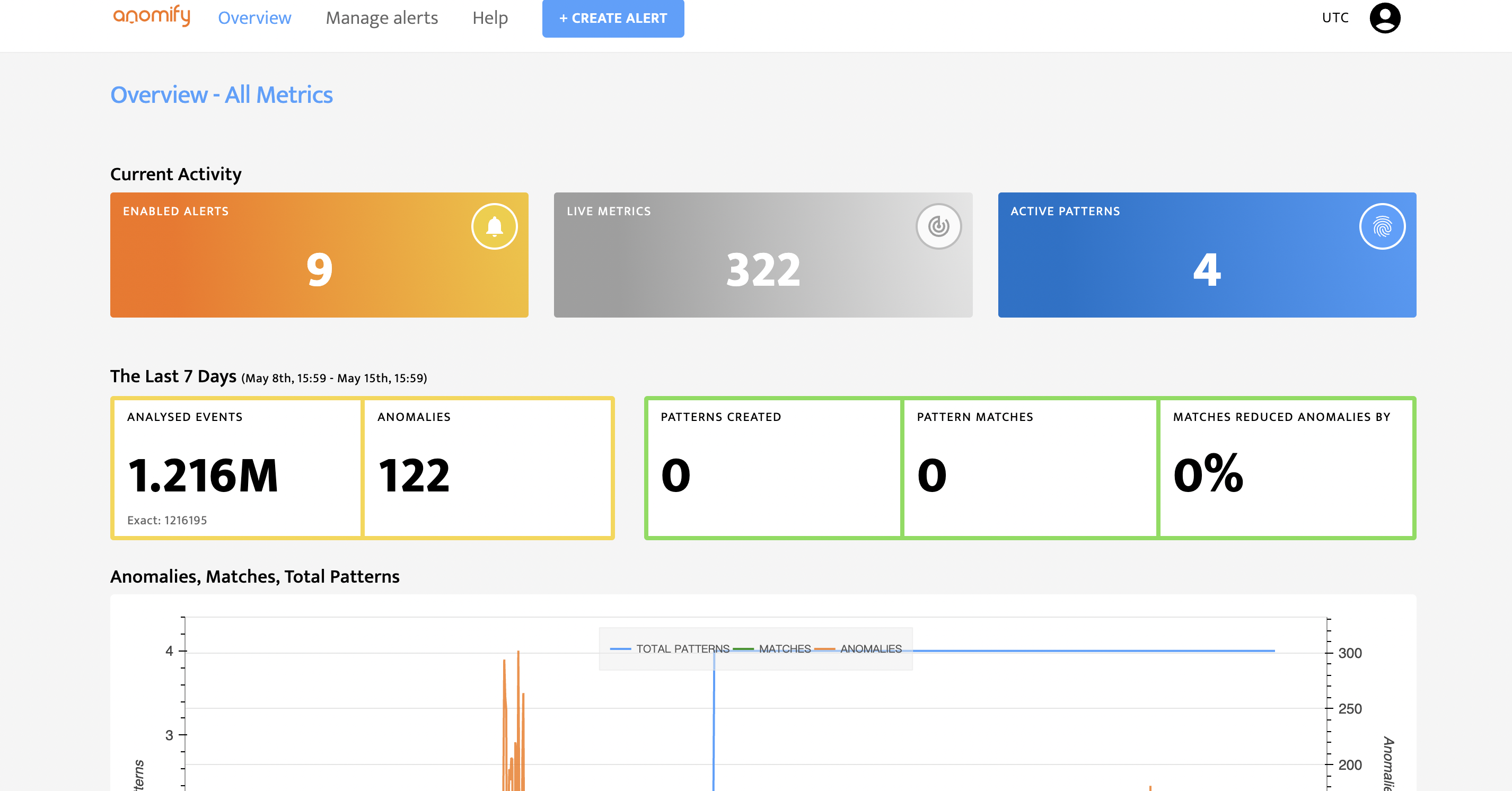Open the user profile avatar icon
The height and width of the screenshot is (791, 1512).
pos(1385,17)
